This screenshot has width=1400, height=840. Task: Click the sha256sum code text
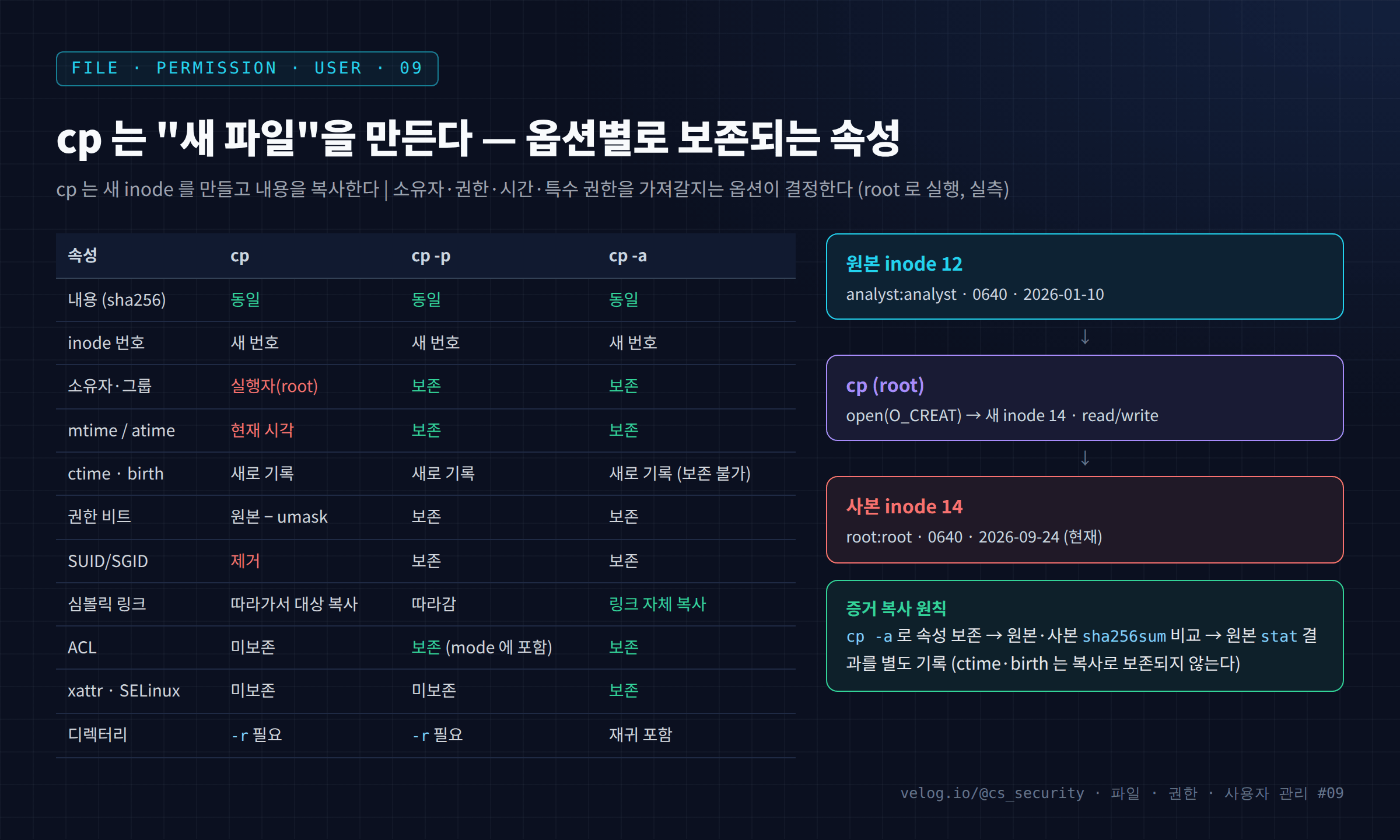[x=1124, y=636]
